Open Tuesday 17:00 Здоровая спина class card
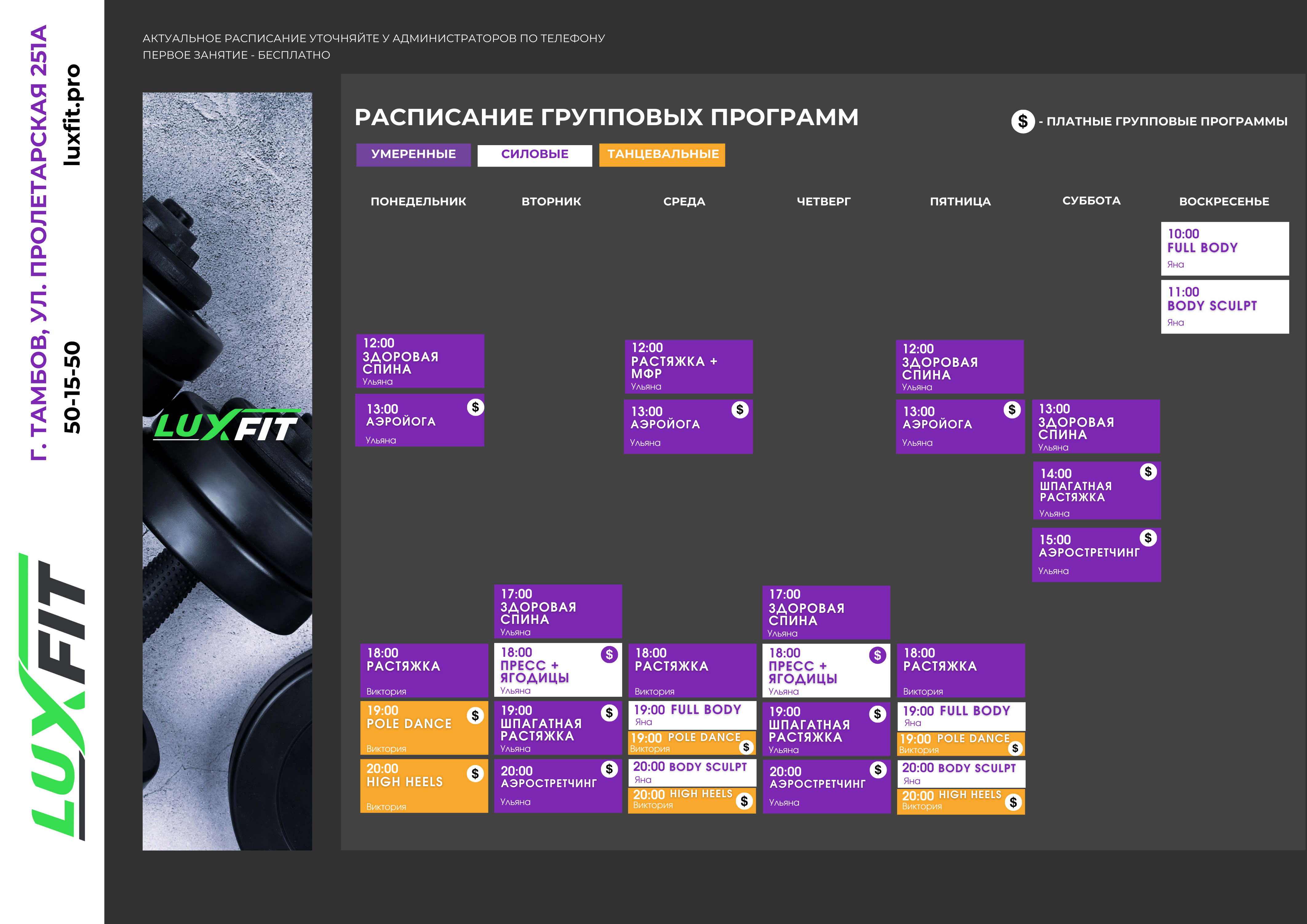Viewport: 1307px width, 924px height. [x=558, y=612]
